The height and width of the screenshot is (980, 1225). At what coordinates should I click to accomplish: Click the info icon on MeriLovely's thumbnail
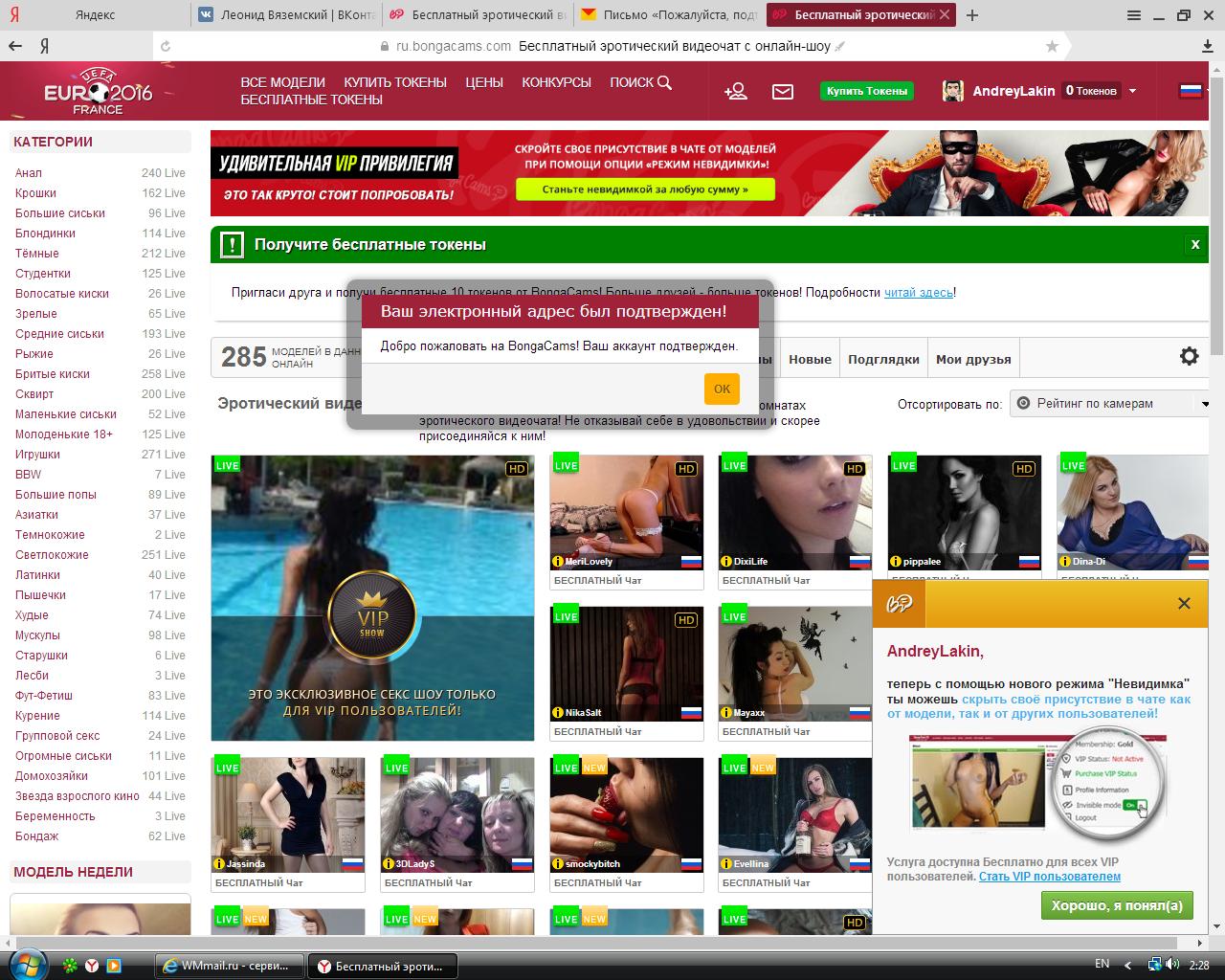[558, 562]
